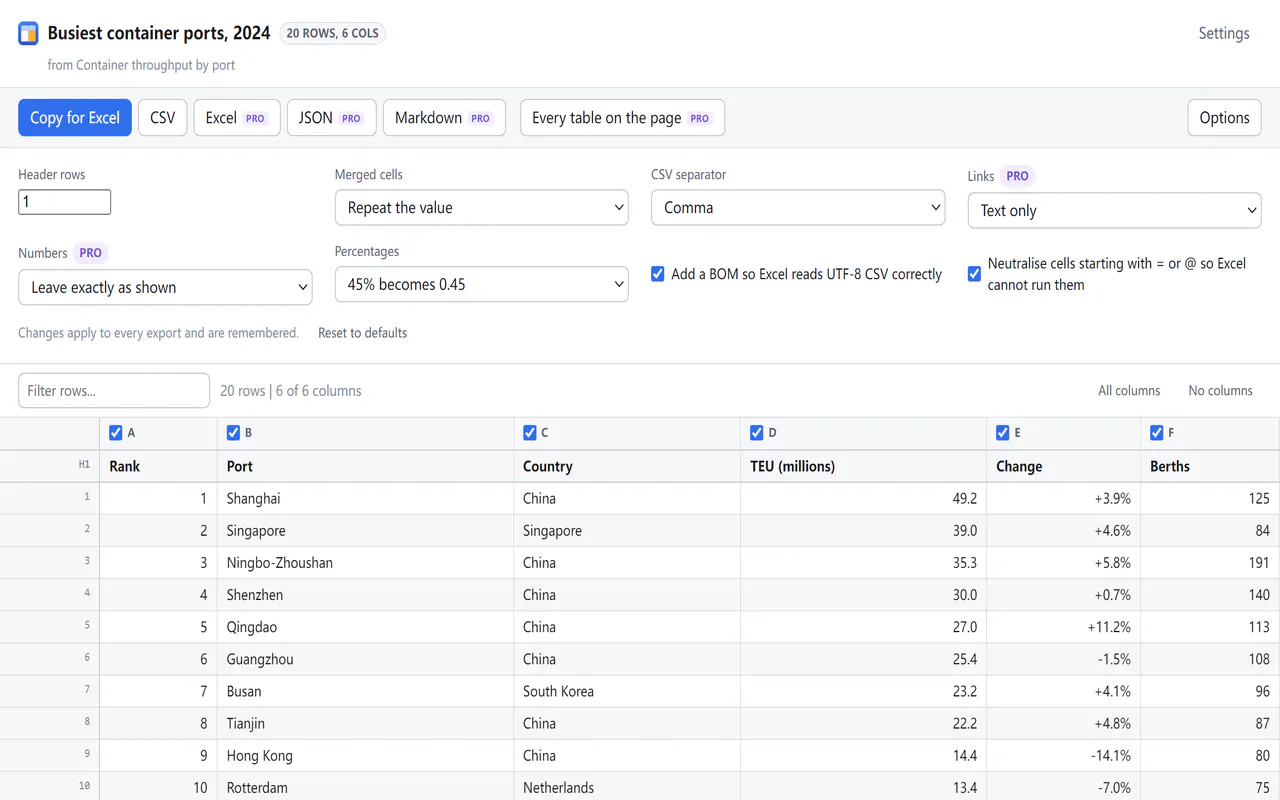Click the +11.2% change cell
Image resolution: width=1280 pixels, height=800 pixels.
(1063, 627)
